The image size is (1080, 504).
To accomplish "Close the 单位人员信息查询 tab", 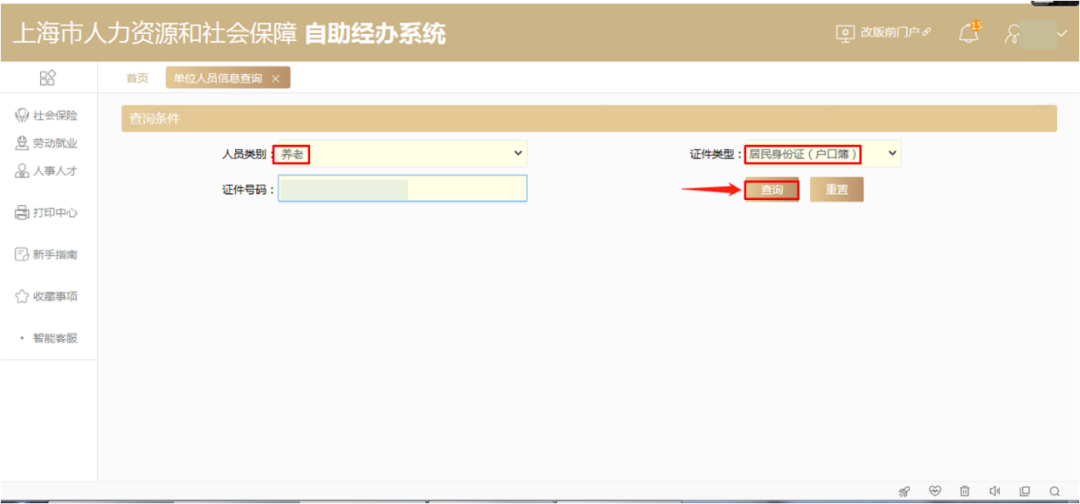I will (x=275, y=79).
